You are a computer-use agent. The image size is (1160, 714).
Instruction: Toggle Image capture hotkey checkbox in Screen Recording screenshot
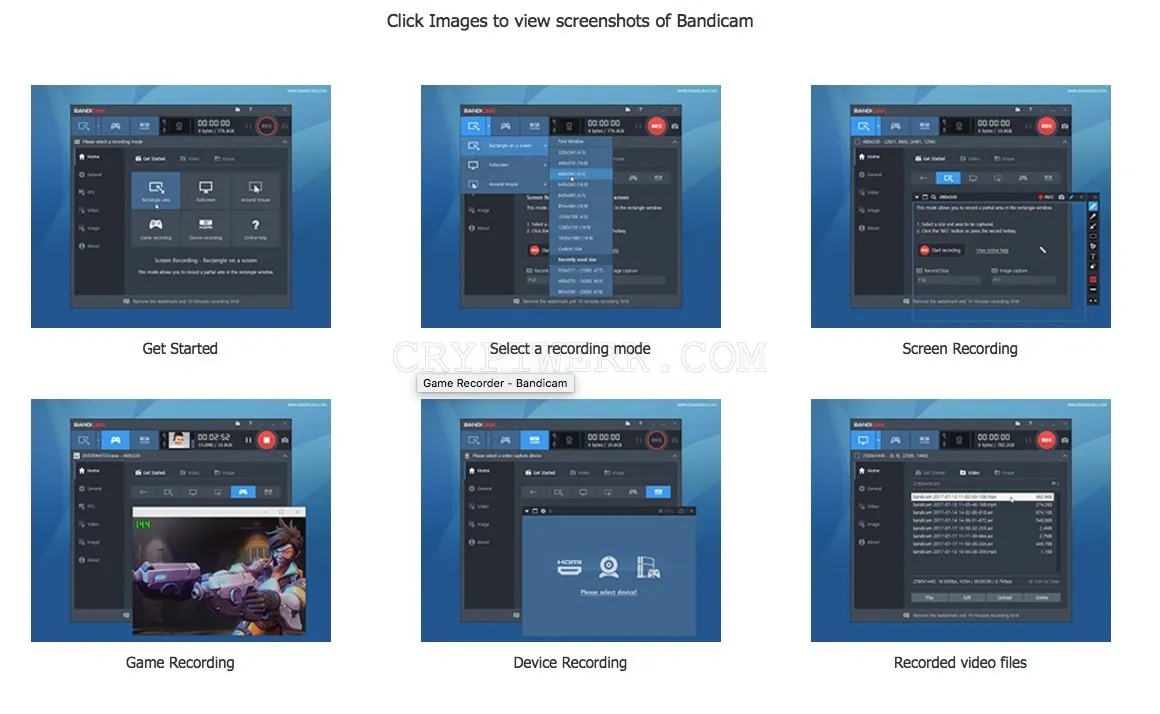coord(994,271)
